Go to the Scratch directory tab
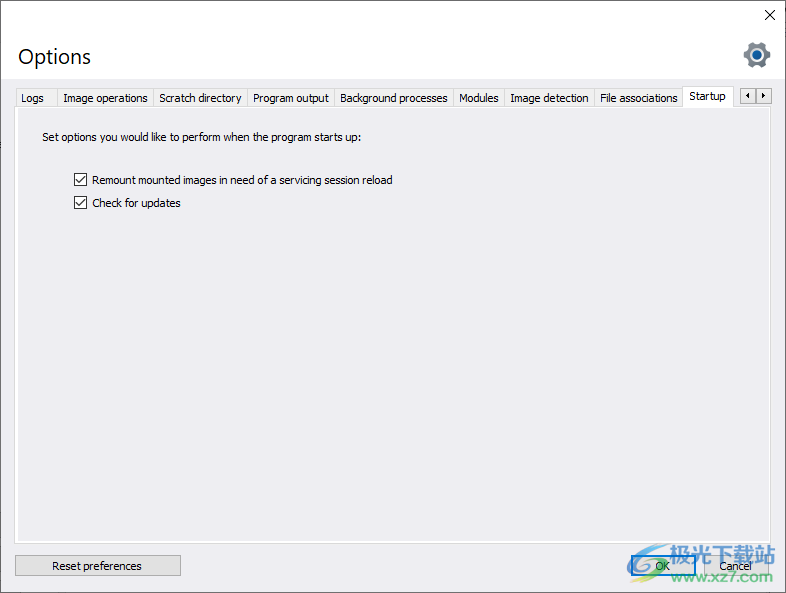This screenshot has width=786, height=593. (x=200, y=98)
